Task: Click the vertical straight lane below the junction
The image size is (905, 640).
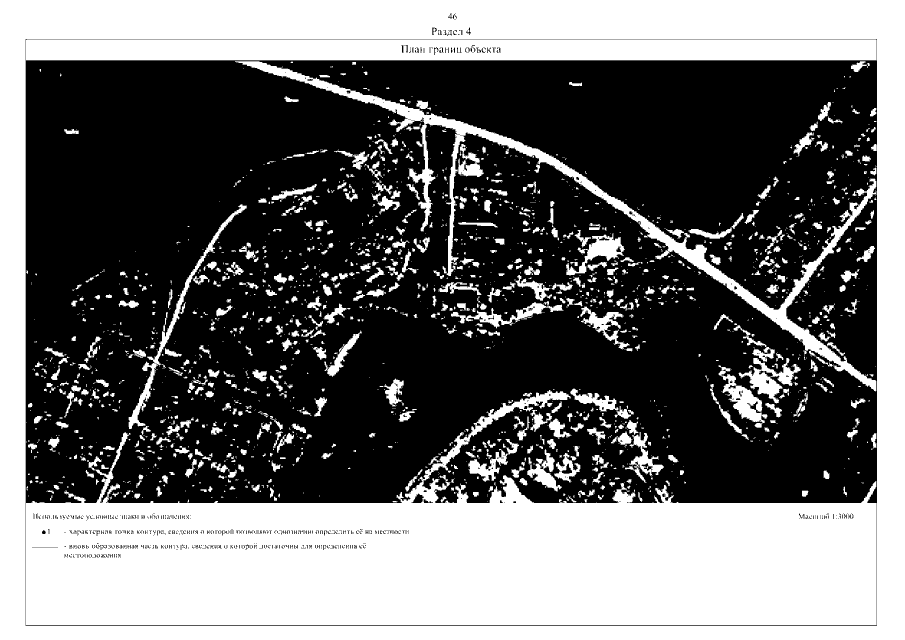Action: pyautogui.click(x=455, y=200)
